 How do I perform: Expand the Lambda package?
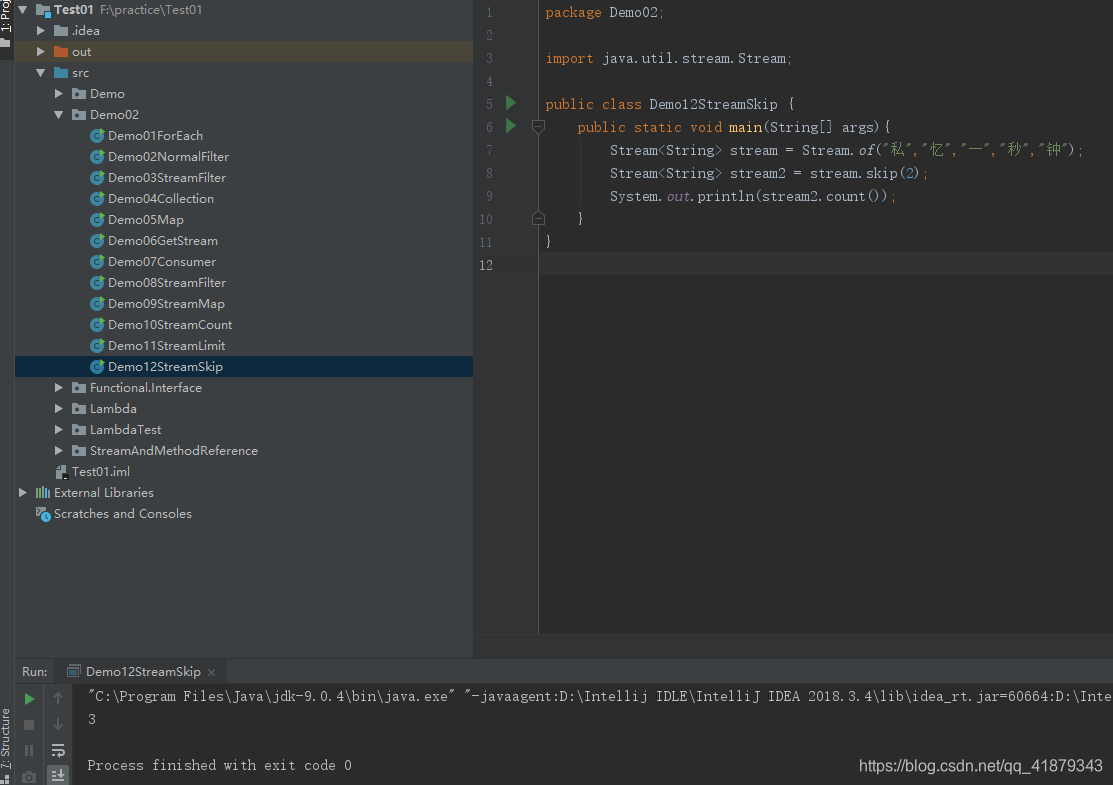tap(59, 409)
